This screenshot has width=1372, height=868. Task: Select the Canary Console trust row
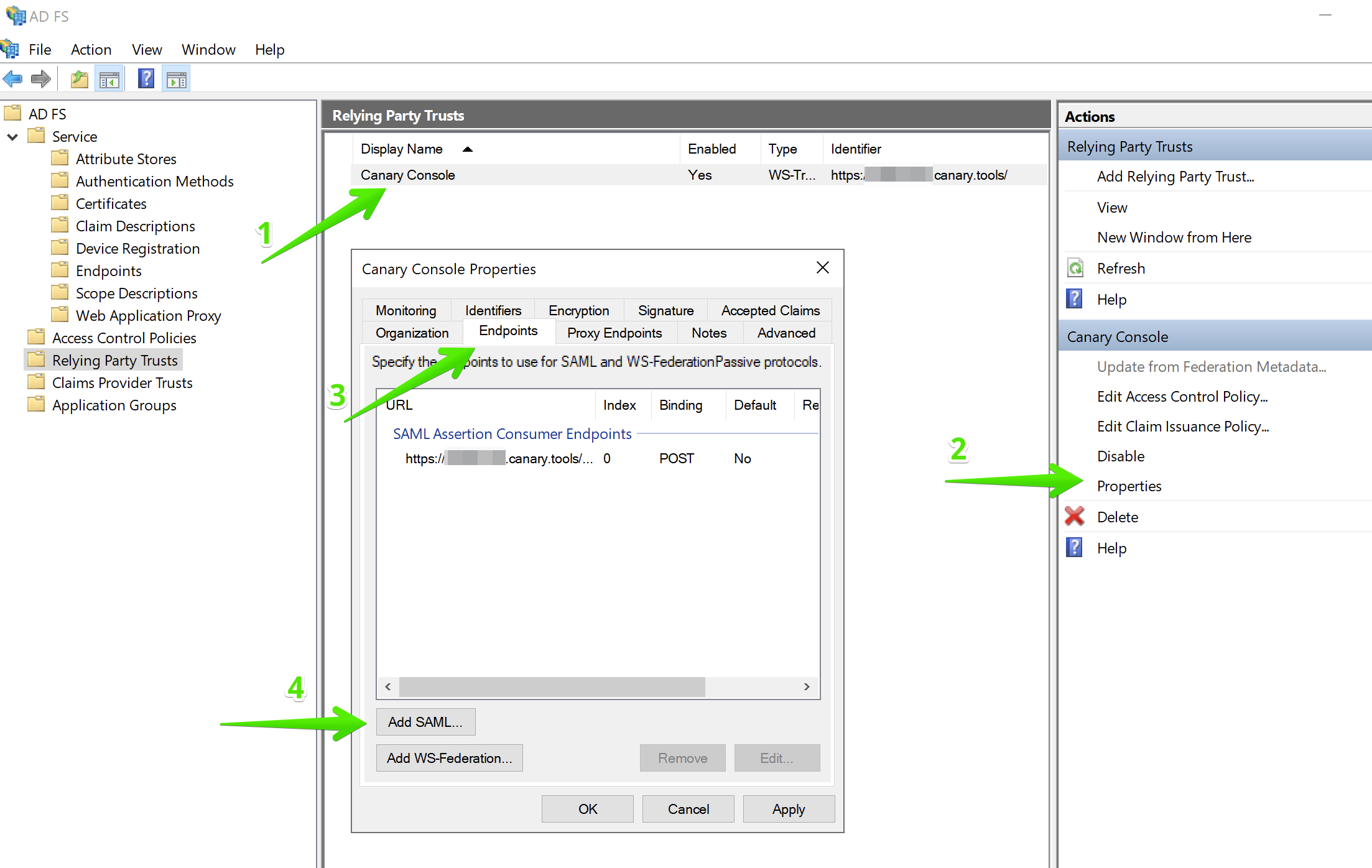[x=699, y=175]
